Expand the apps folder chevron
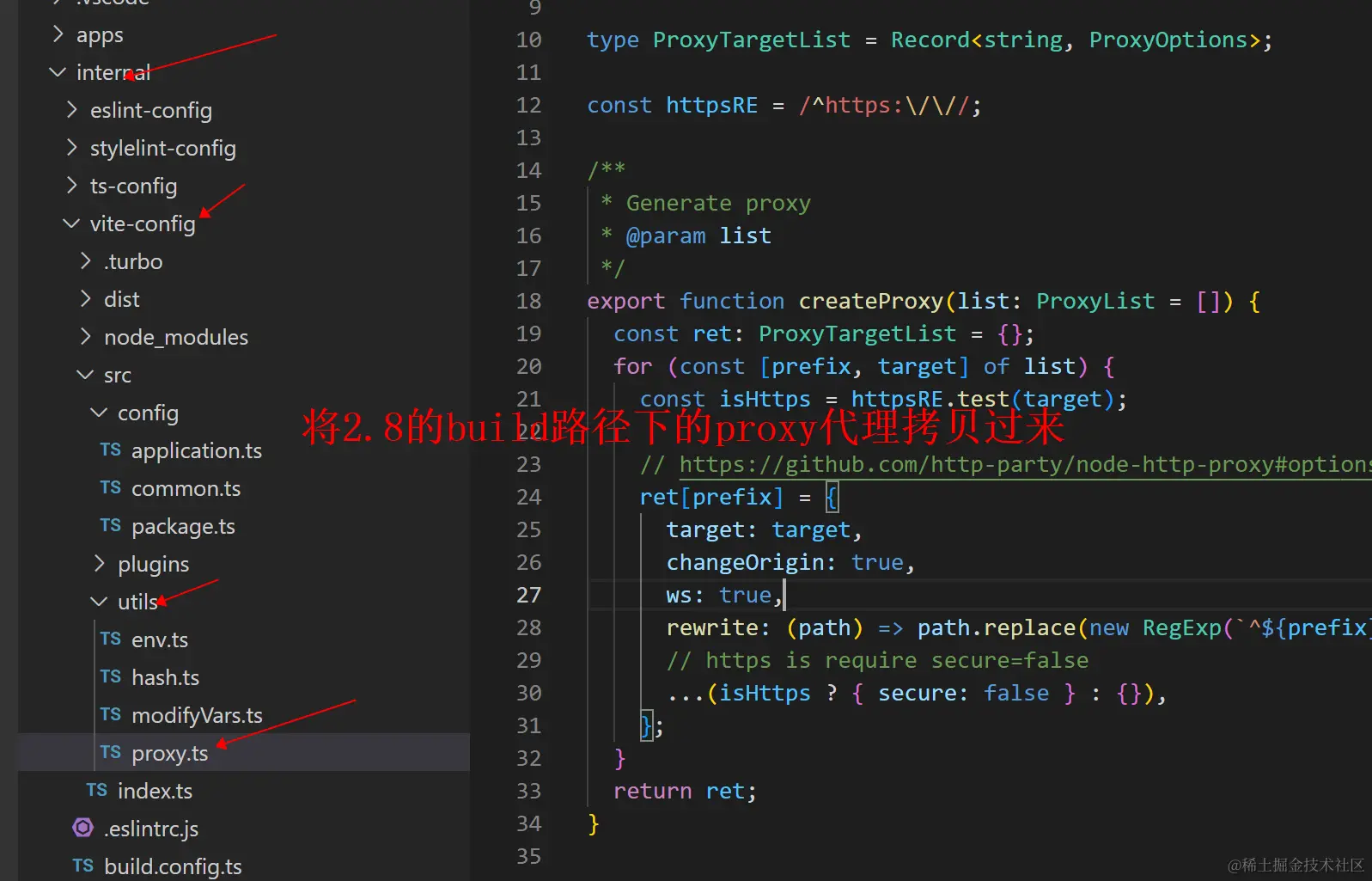Screen dimensions: 1372x881 (x=58, y=34)
